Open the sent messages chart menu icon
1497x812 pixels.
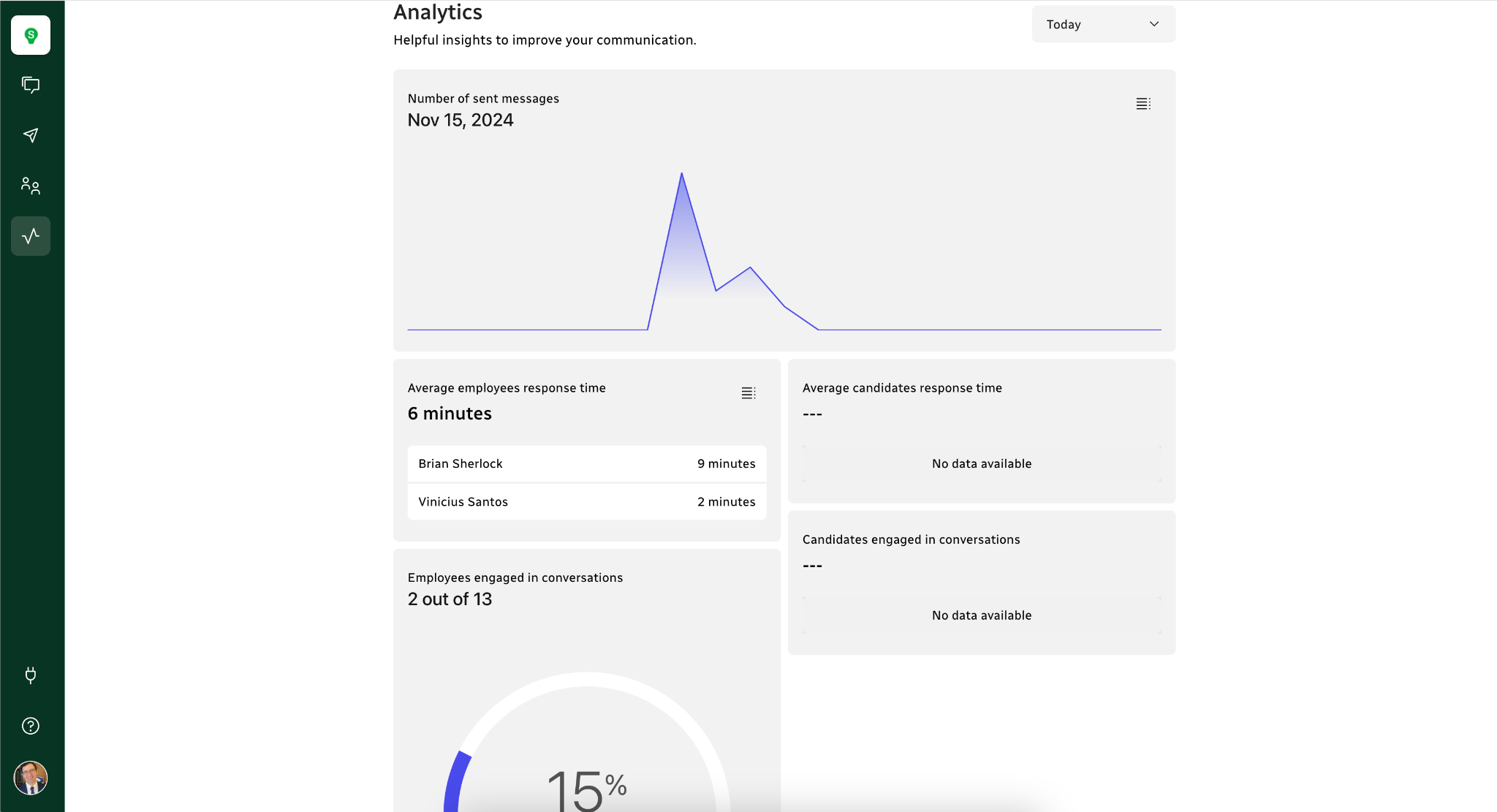pyautogui.click(x=1143, y=104)
